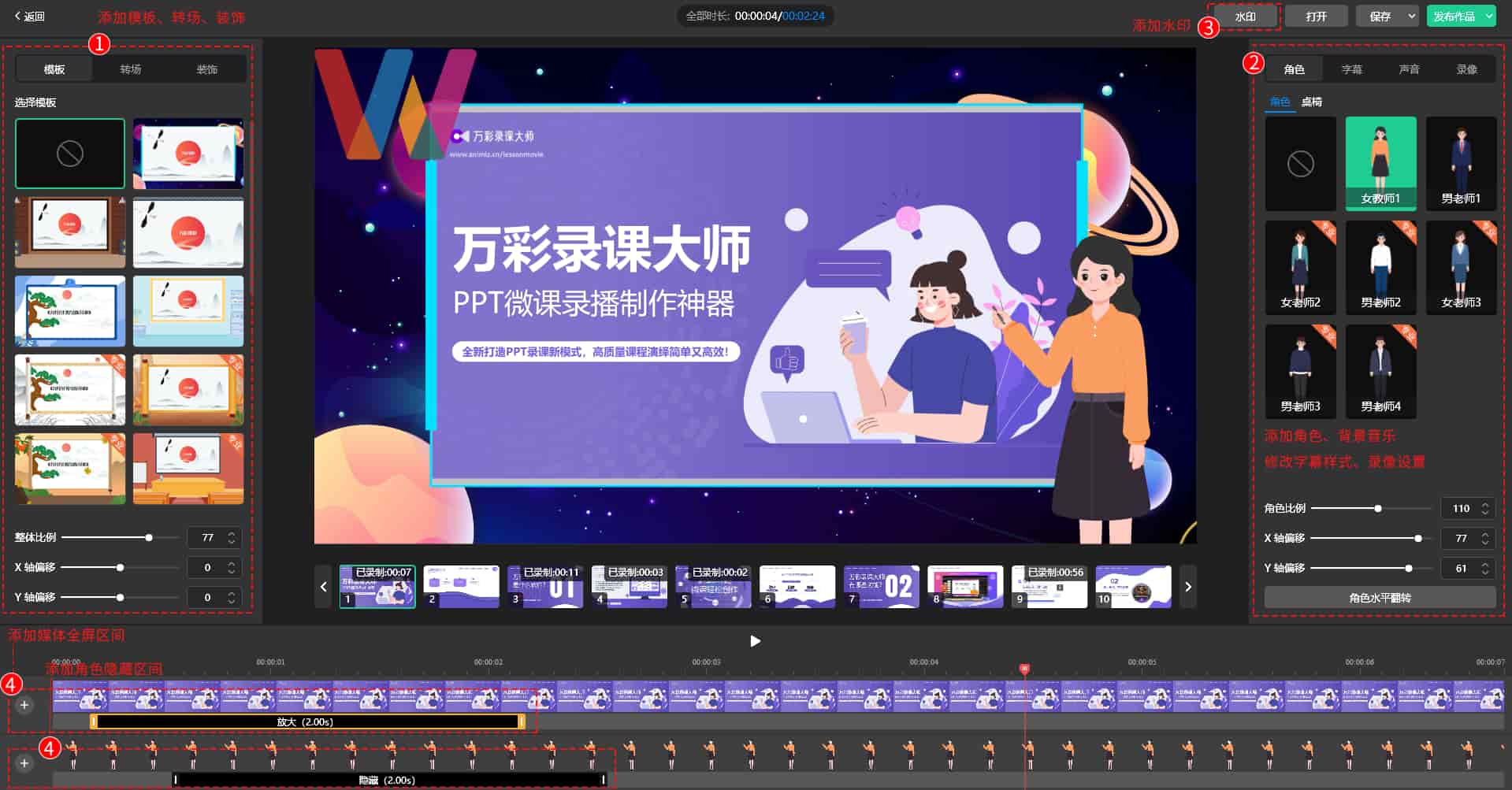Viewport: 1512px width, 790px height.
Task: Open the 桌椅 sub-tab
Action: point(1312,102)
